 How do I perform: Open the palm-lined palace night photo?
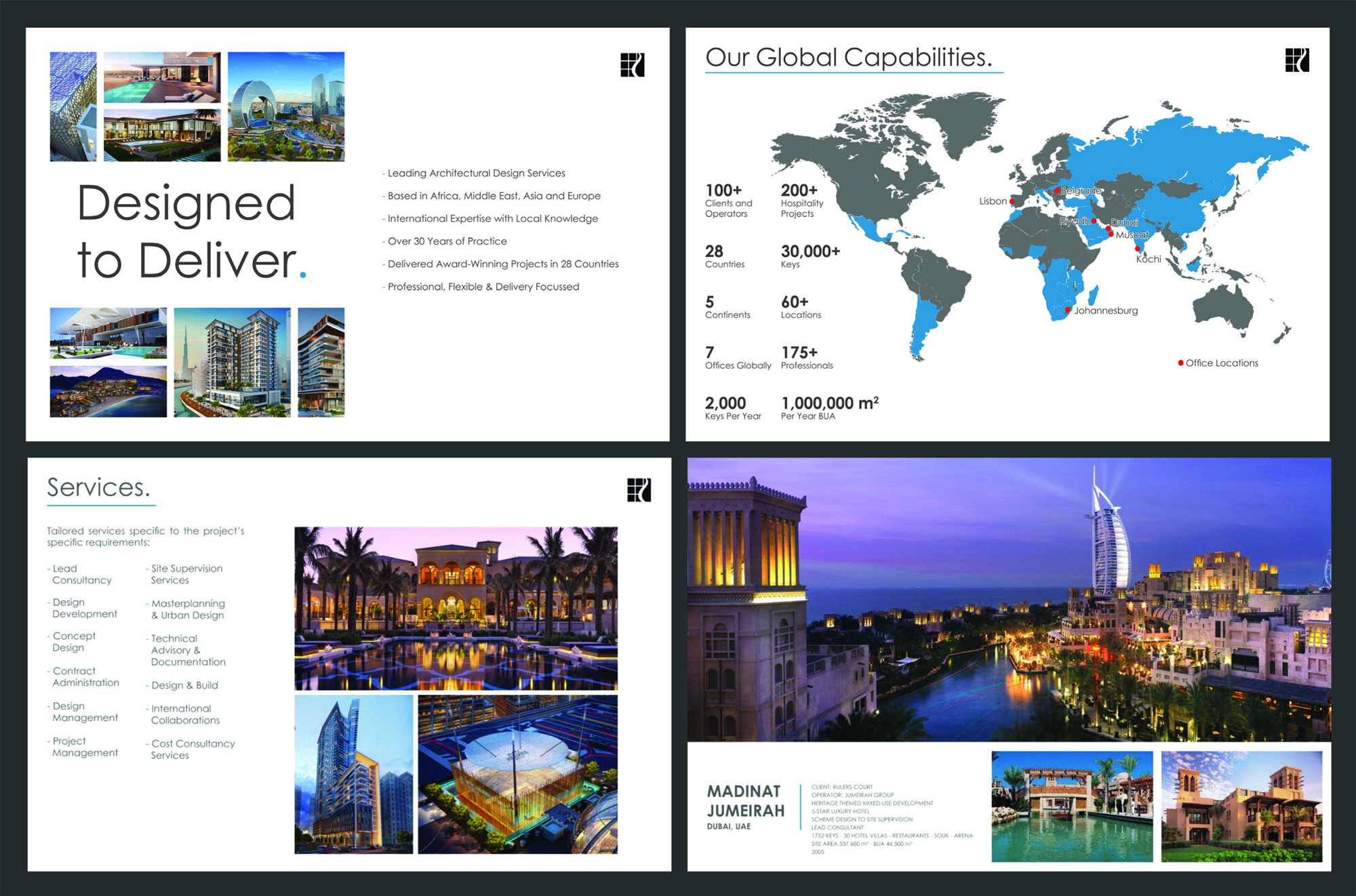[x=456, y=608]
